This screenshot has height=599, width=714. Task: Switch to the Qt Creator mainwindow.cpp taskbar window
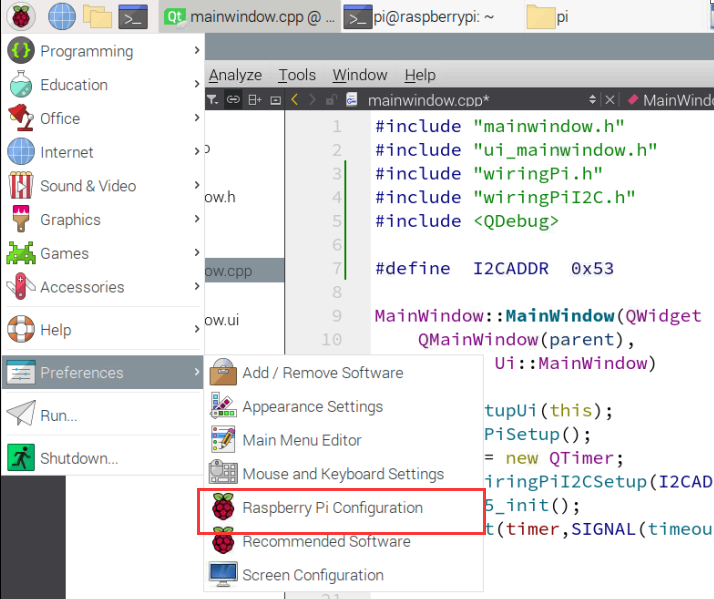(x=250, y=17)
